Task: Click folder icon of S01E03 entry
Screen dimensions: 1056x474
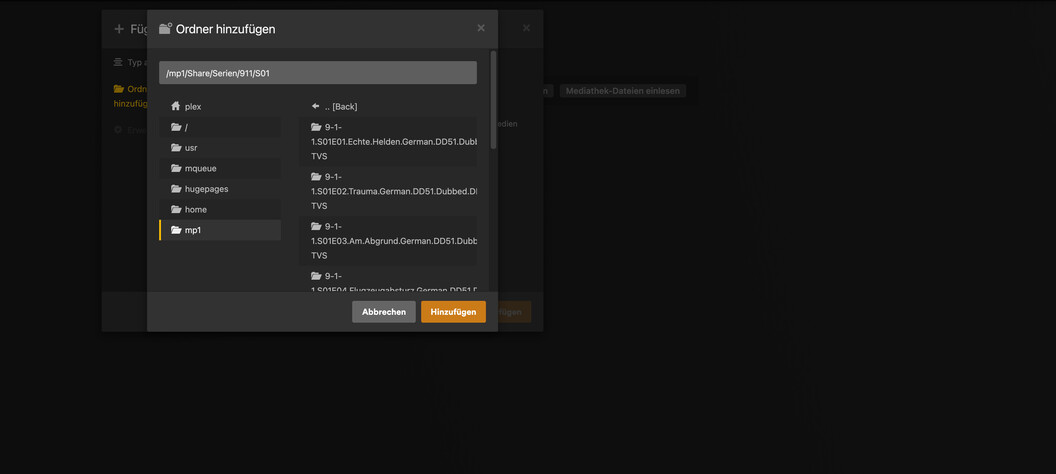Action: point(316,226)
